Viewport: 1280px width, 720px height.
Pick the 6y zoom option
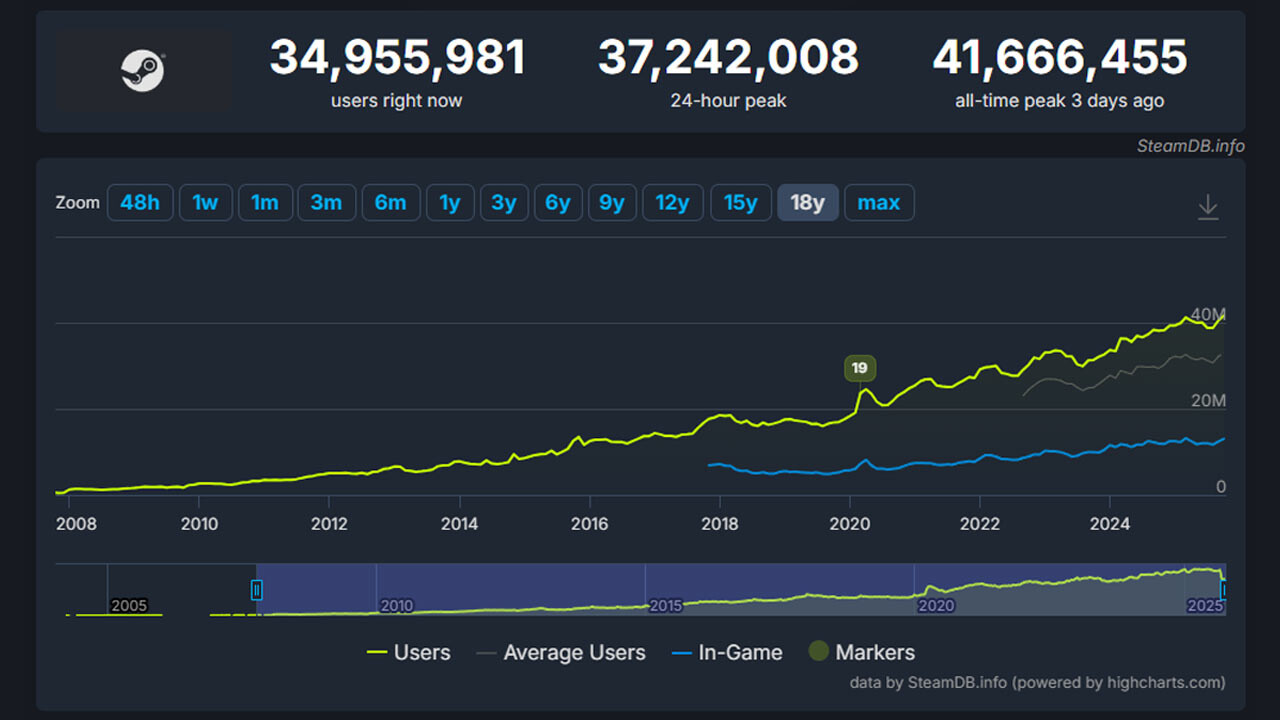pyautogui.click(x=558, y=203)
